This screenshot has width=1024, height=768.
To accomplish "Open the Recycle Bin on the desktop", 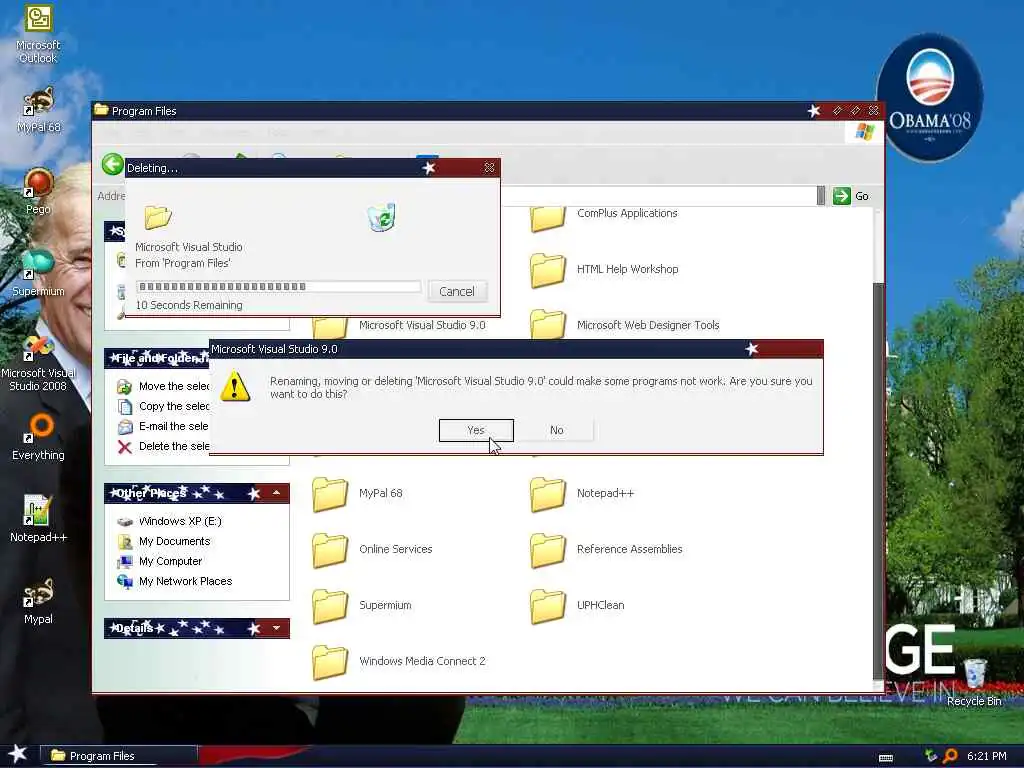I will tap(974, 682).
